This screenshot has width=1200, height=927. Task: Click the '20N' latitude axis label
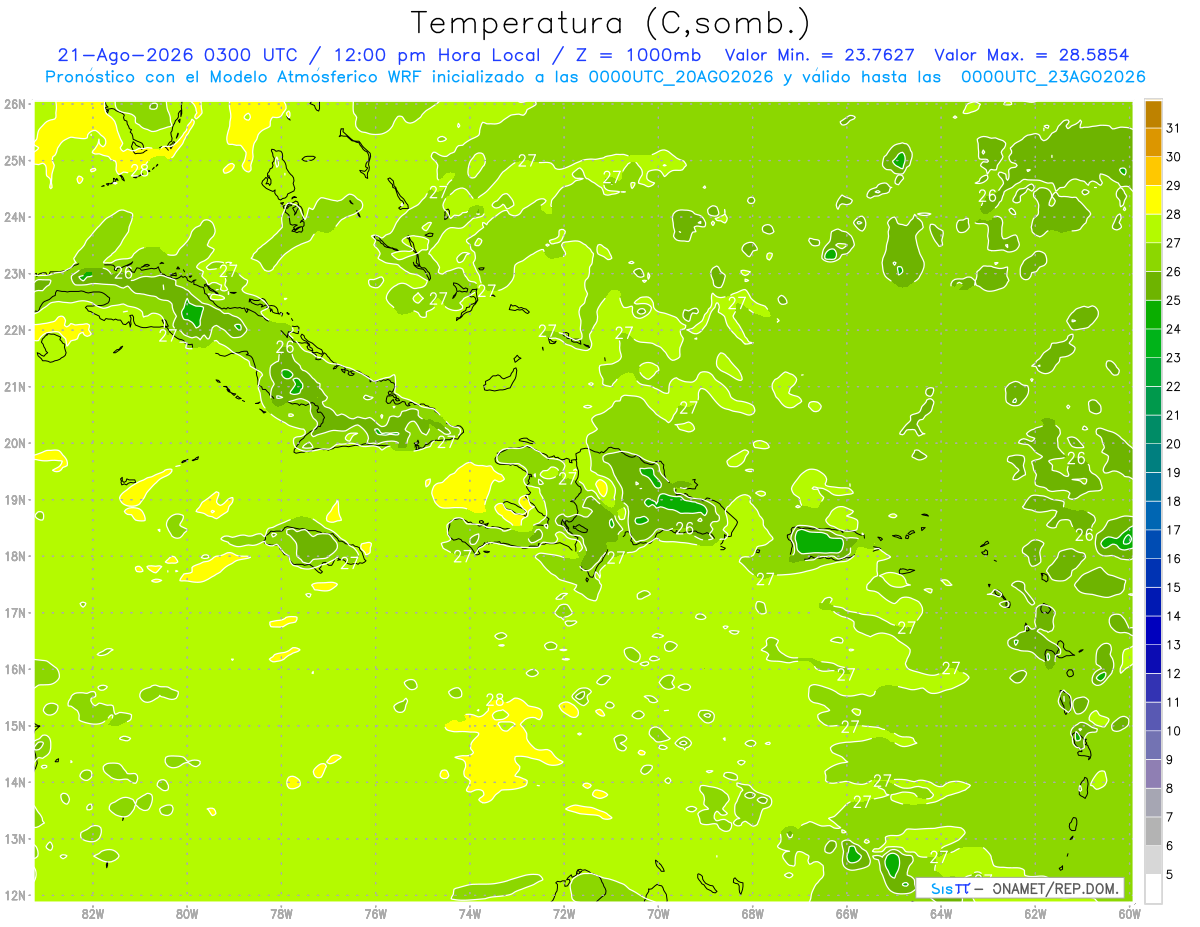[x=15, y=443]
